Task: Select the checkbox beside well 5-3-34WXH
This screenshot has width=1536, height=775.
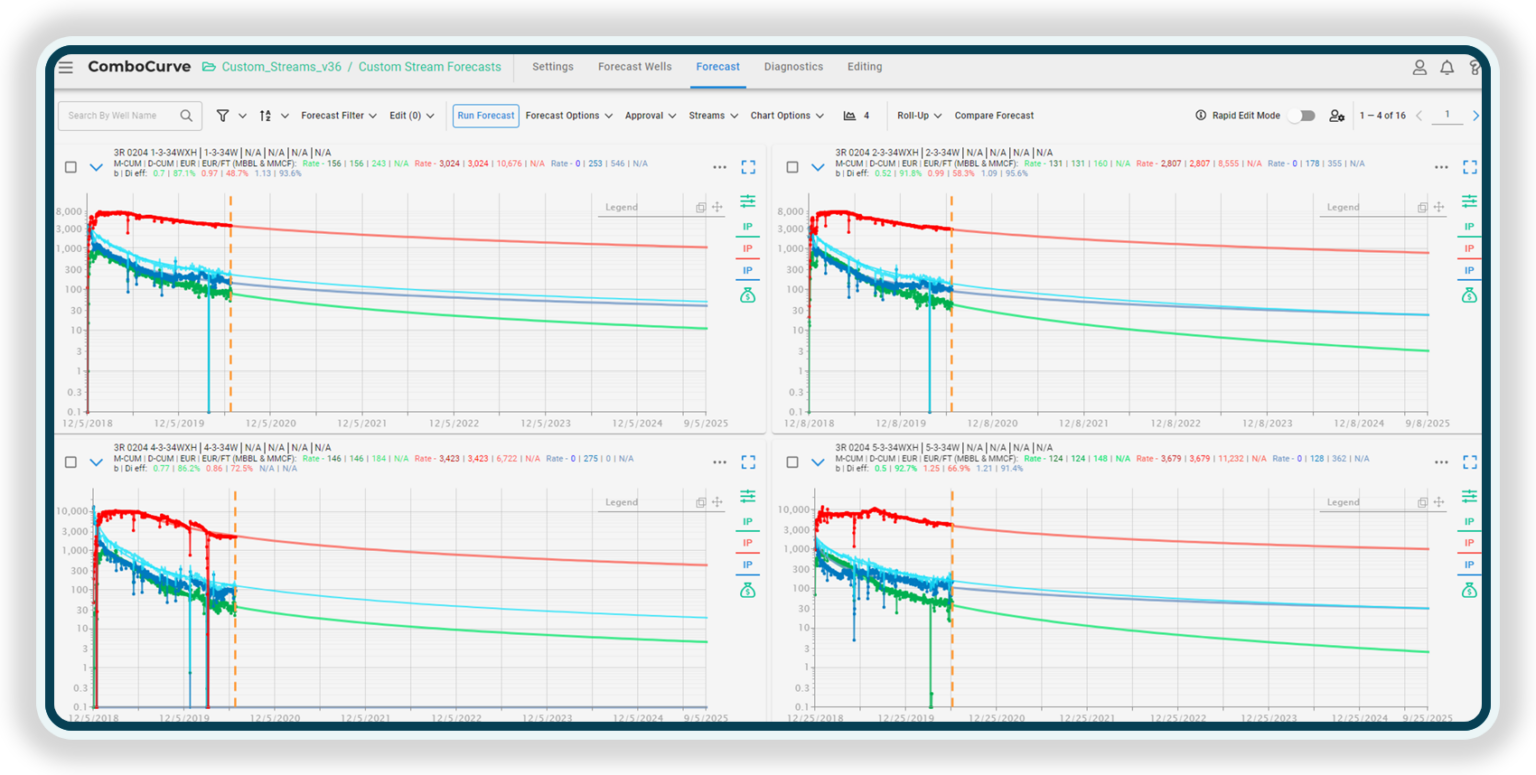Action: pos(791,462)
